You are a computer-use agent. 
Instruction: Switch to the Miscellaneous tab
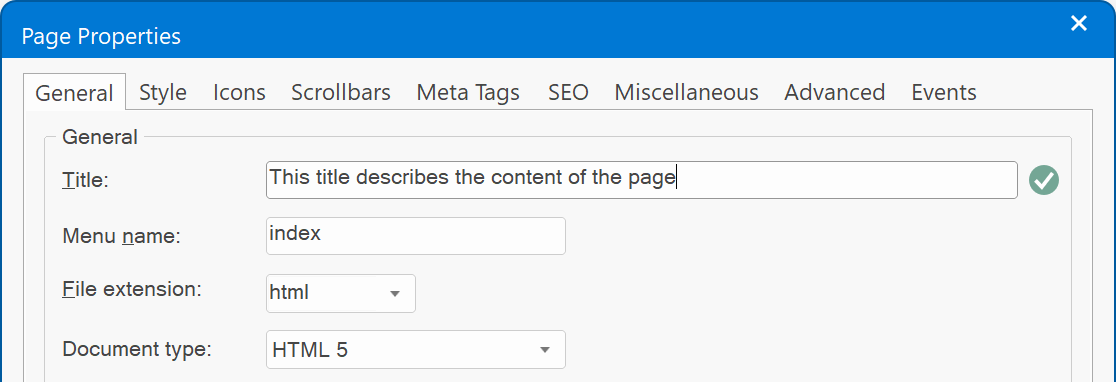coord(686,92)
